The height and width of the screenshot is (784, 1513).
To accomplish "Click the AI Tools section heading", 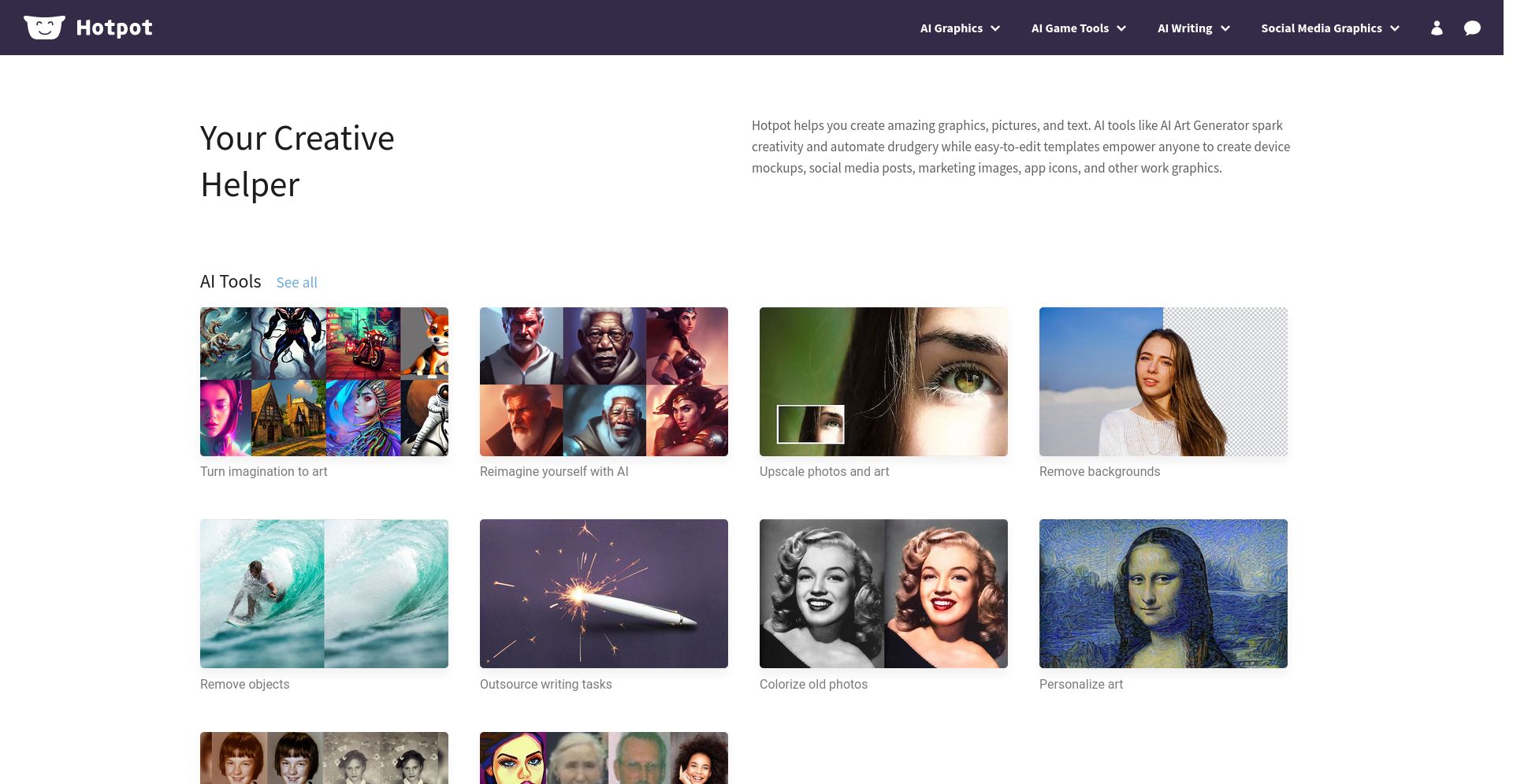I will click(x=230, y=281).
